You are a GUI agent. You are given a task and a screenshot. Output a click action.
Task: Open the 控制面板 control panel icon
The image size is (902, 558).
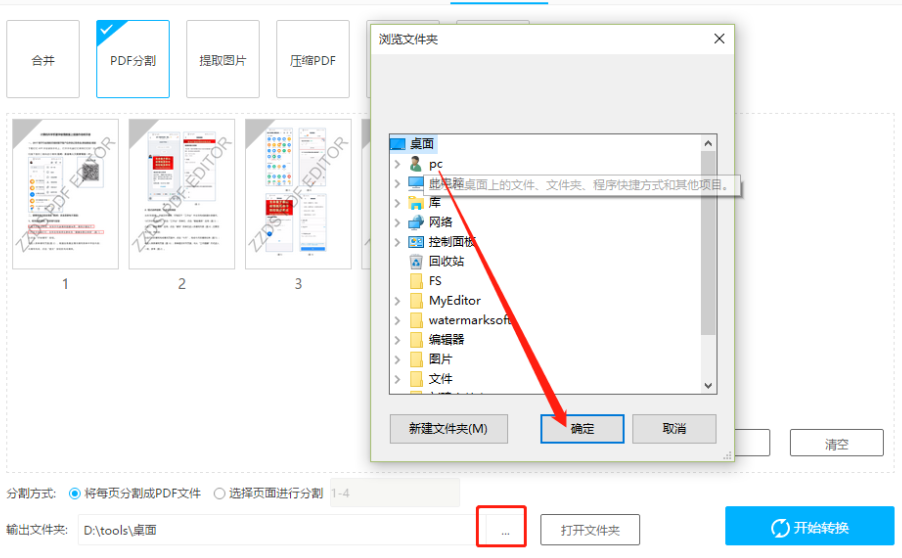point(415,242)
